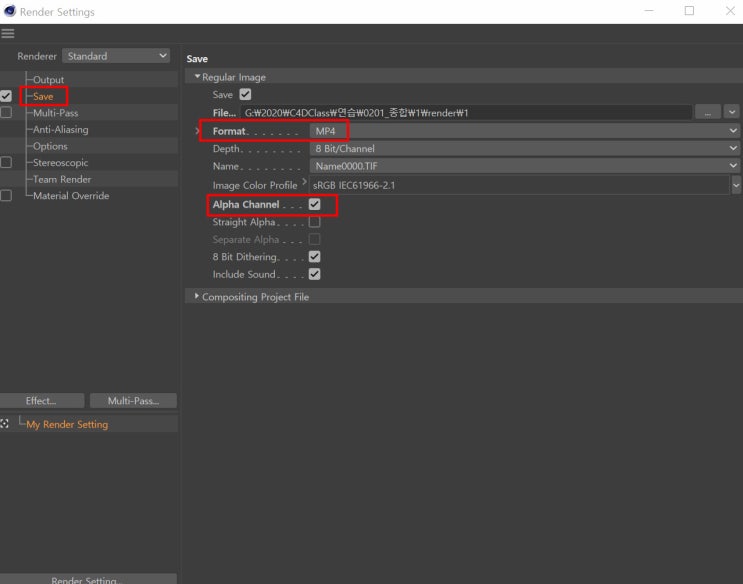Screen dimensions: 743x584
Task: Click the Separate Alpha checkbox
Action: click(314, 239)
